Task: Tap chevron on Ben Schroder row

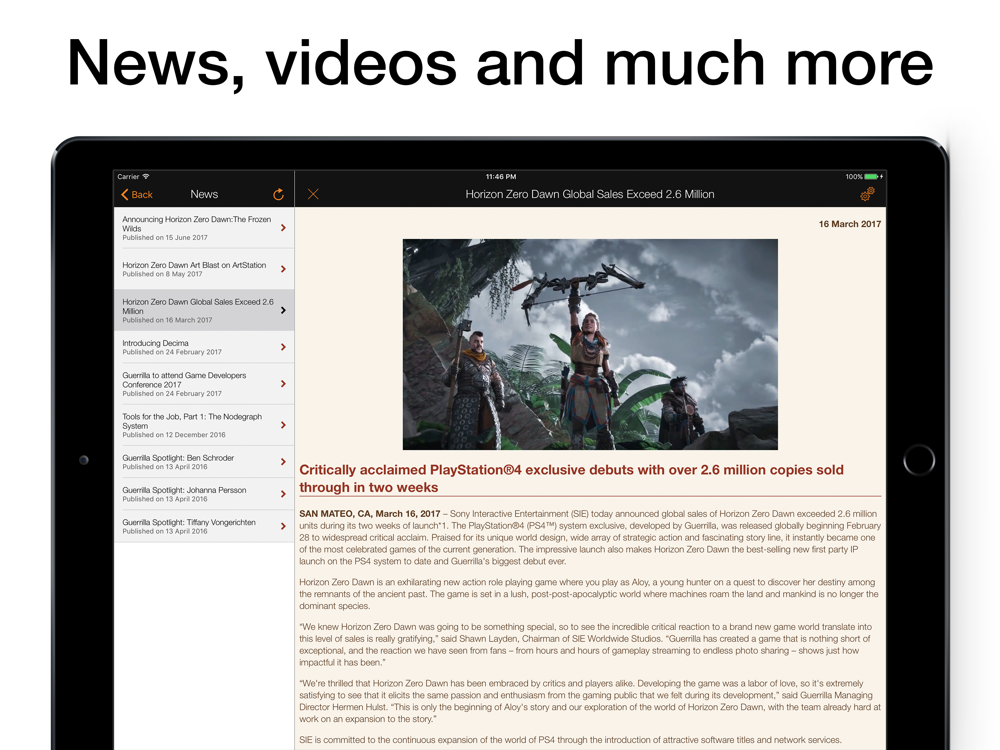Action: pos(283,462)
